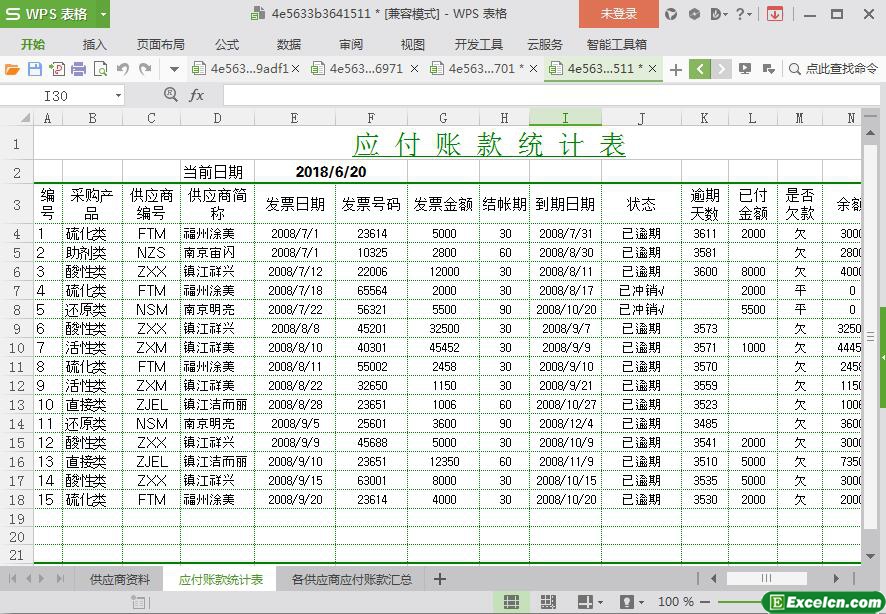The image size is (886, 614).
Task: Switch to normal view in status bar
Action: [511, 602]
